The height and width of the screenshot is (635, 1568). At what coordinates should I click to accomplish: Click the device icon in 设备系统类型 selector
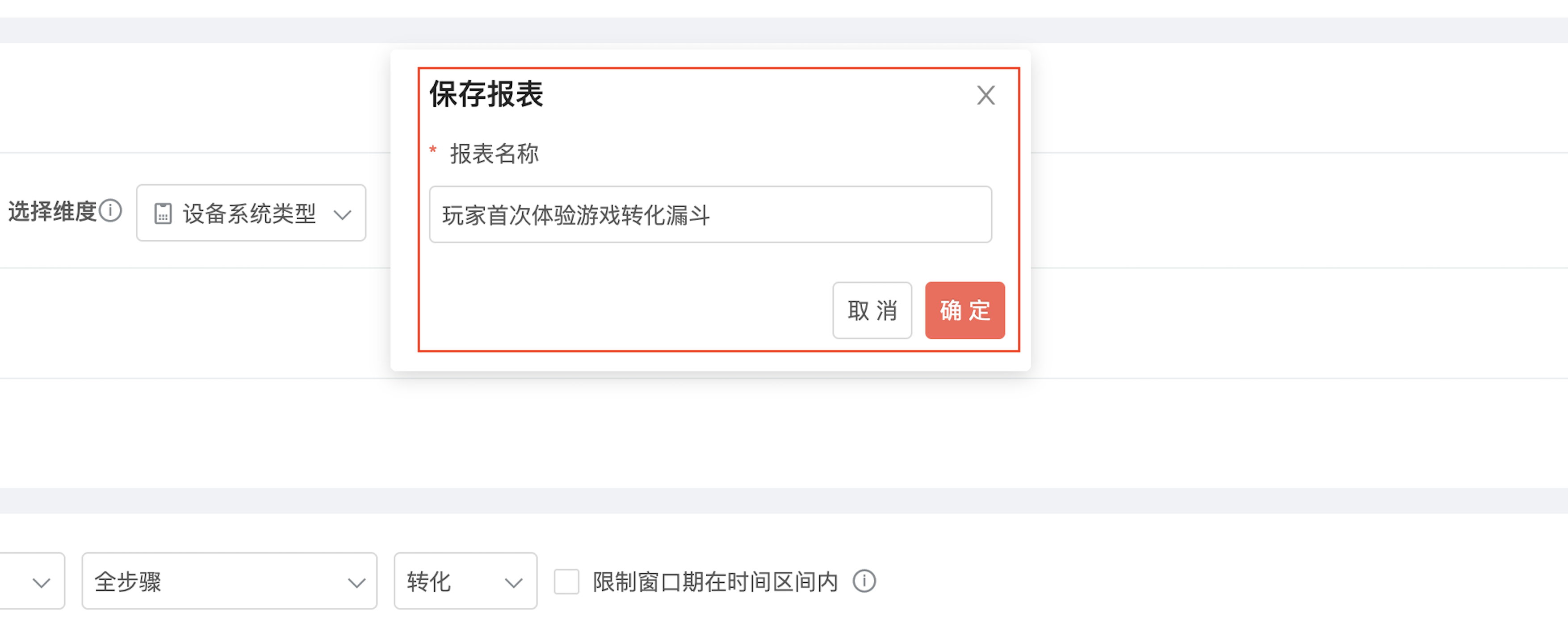[163, 213]
